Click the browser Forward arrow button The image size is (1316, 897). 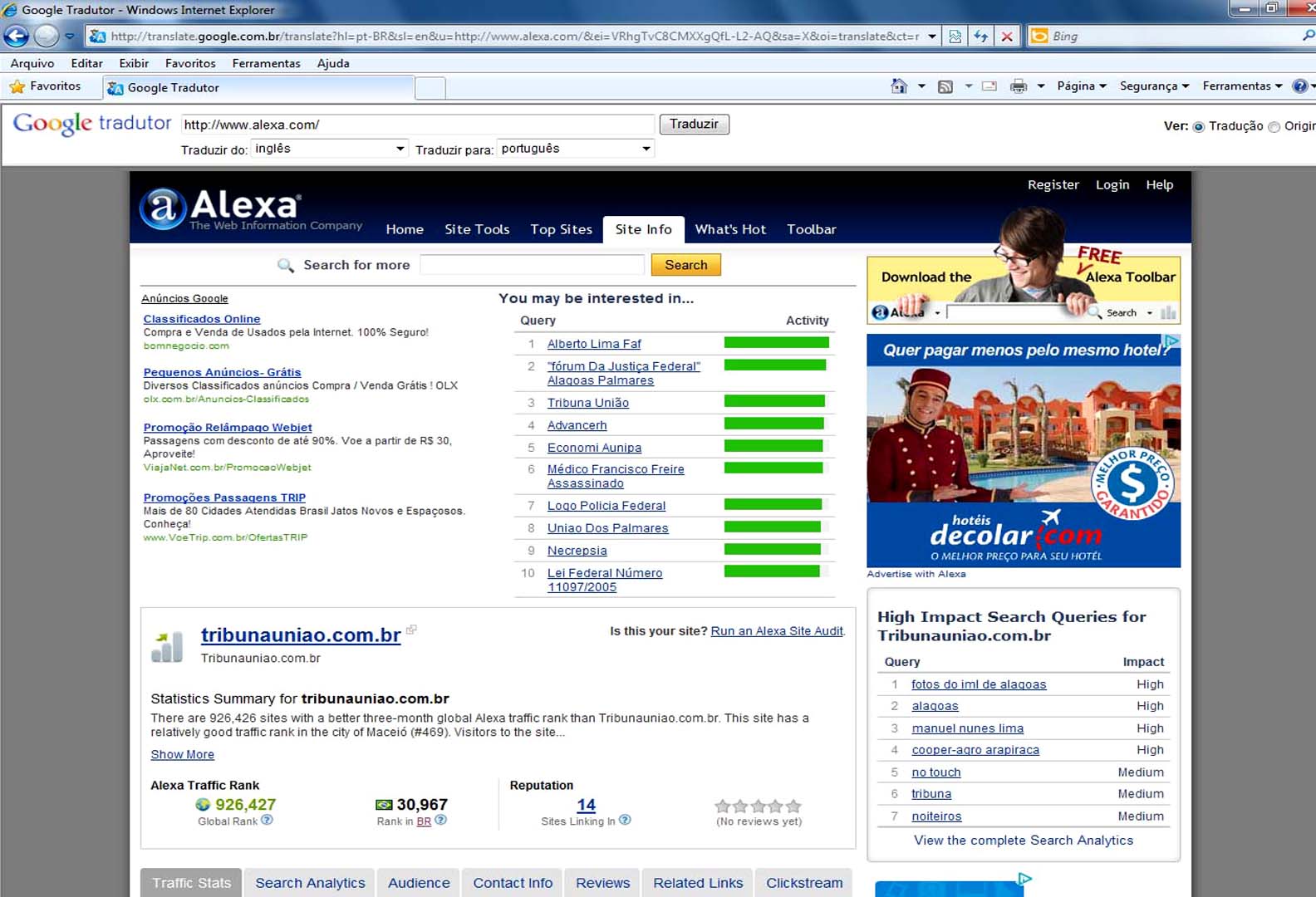[x=47, y=36]
